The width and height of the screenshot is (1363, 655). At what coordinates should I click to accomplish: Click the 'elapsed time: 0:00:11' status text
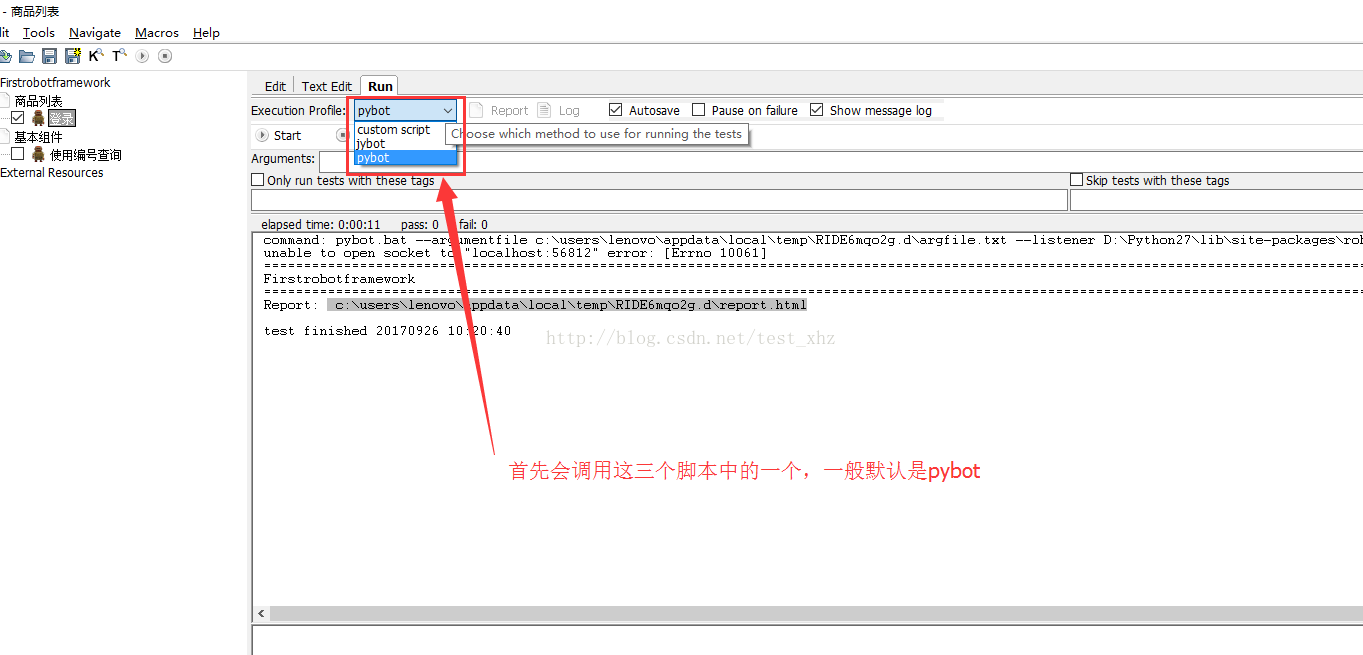(321, 225)
